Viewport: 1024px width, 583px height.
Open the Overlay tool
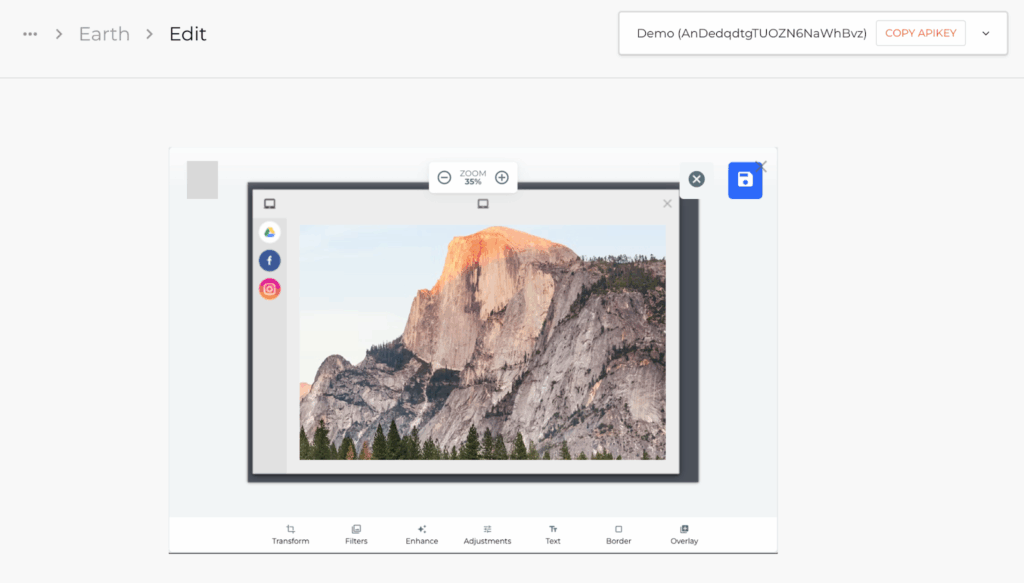coord(684,534)
